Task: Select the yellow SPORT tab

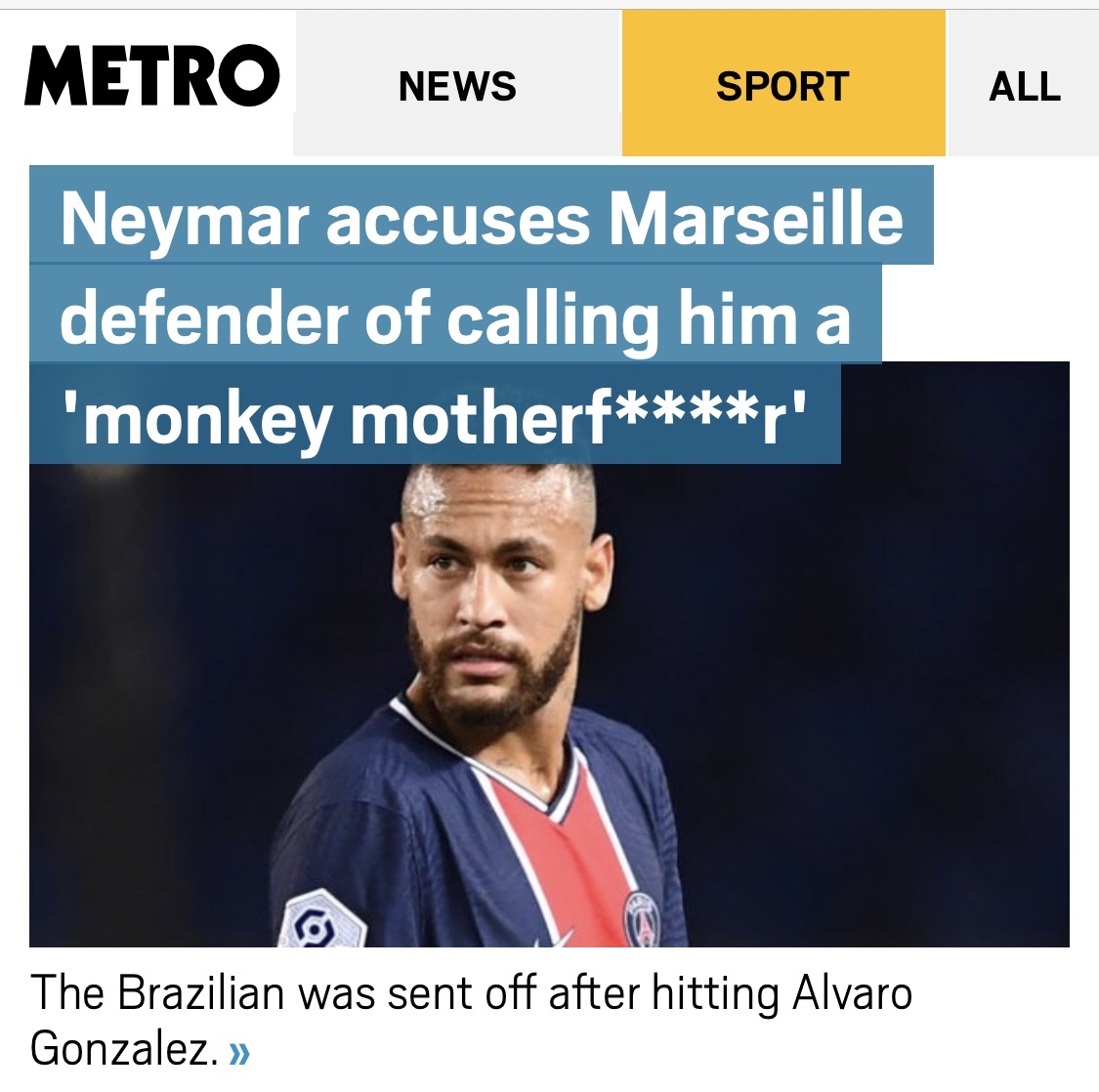Action: 782,86
